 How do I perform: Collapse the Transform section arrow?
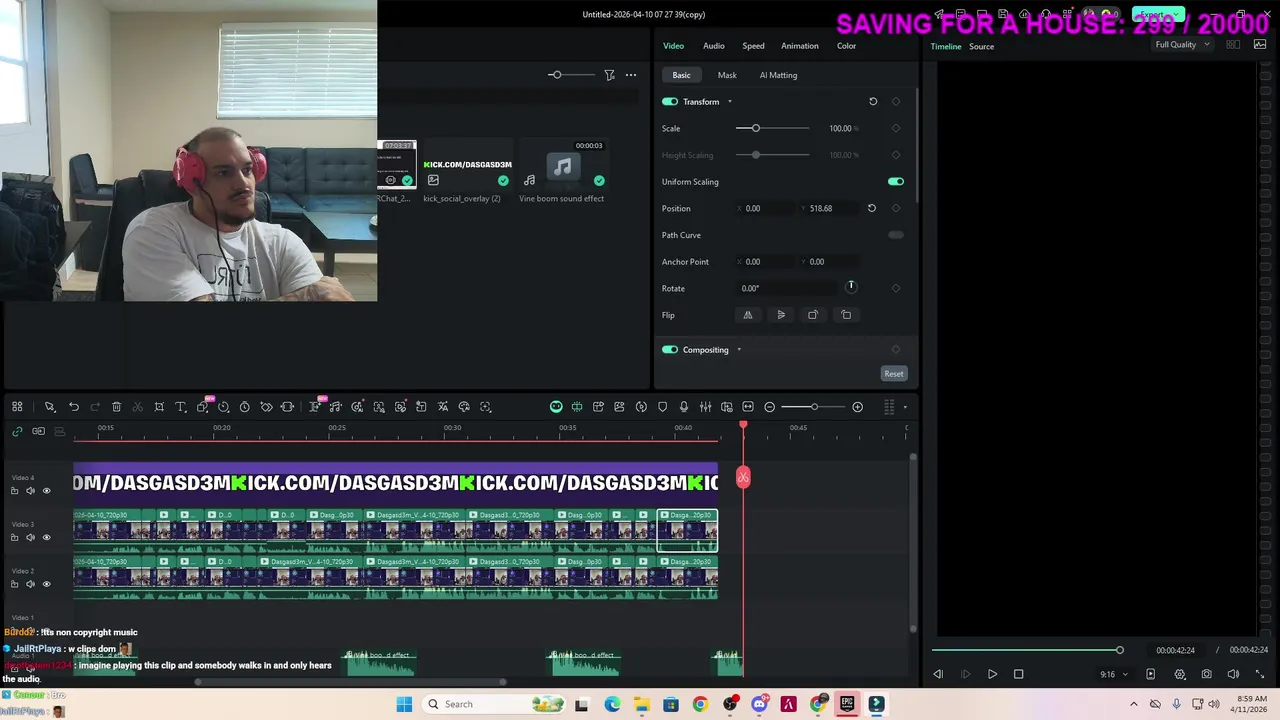[x=729, y=102]
